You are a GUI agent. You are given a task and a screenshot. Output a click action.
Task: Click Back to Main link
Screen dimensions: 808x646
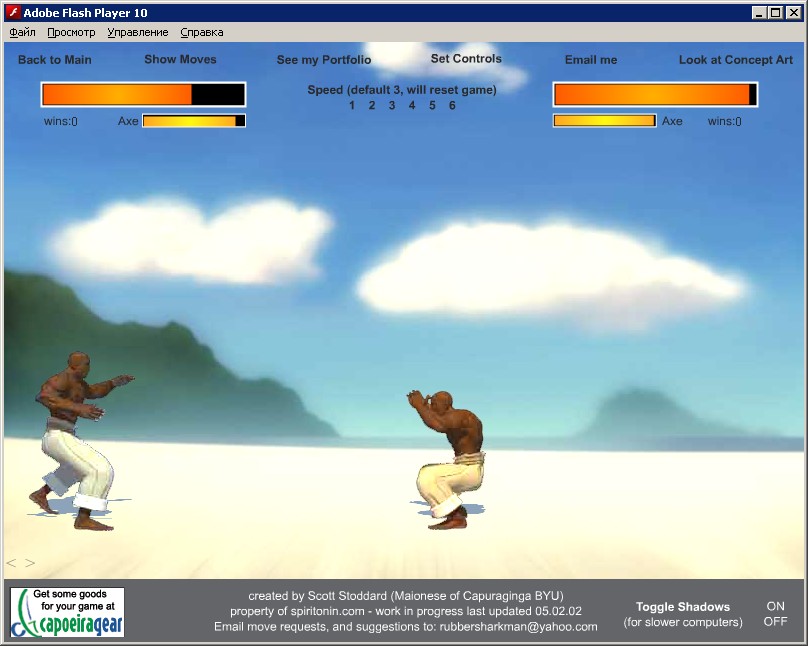55,60
